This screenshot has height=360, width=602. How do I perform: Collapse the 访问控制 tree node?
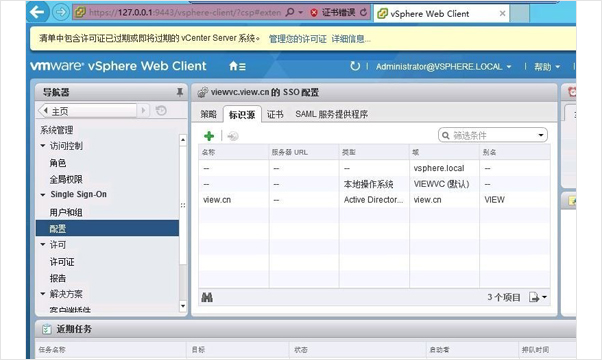43,146
